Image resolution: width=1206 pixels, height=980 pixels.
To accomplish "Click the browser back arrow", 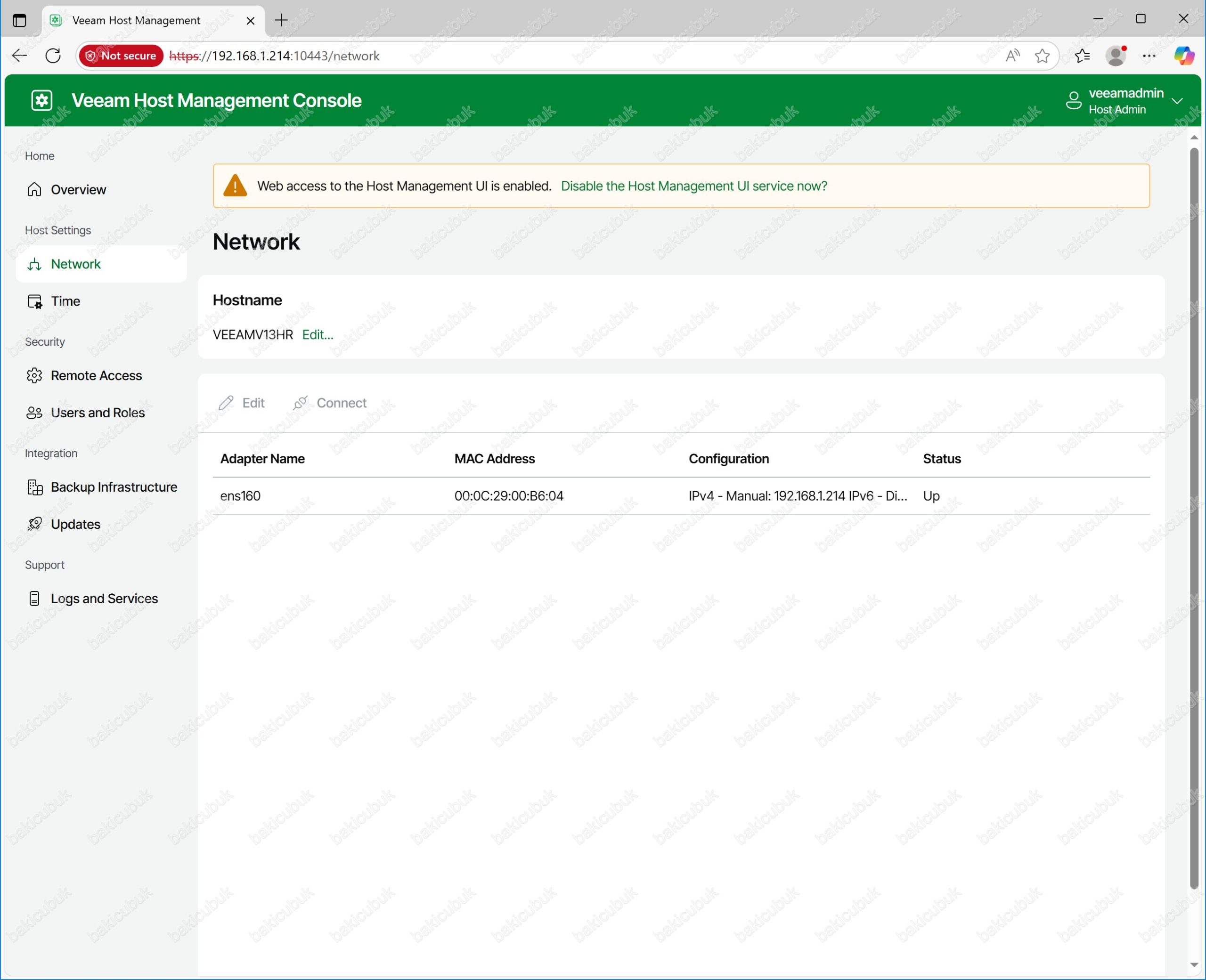I will point(20,55).
